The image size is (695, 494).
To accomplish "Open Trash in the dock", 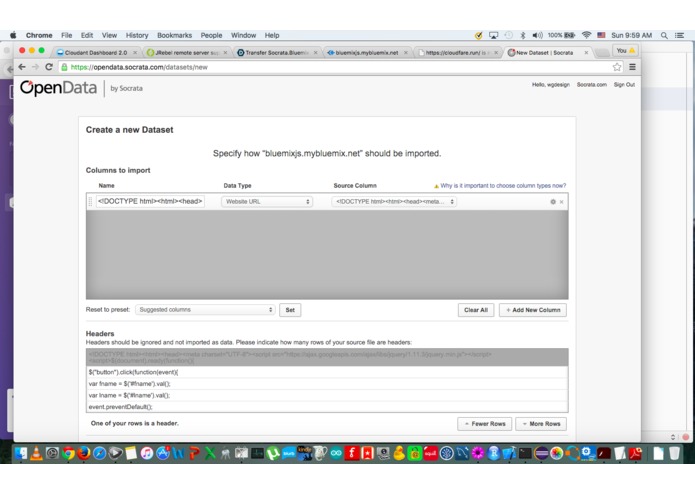I will coord(674,453).
